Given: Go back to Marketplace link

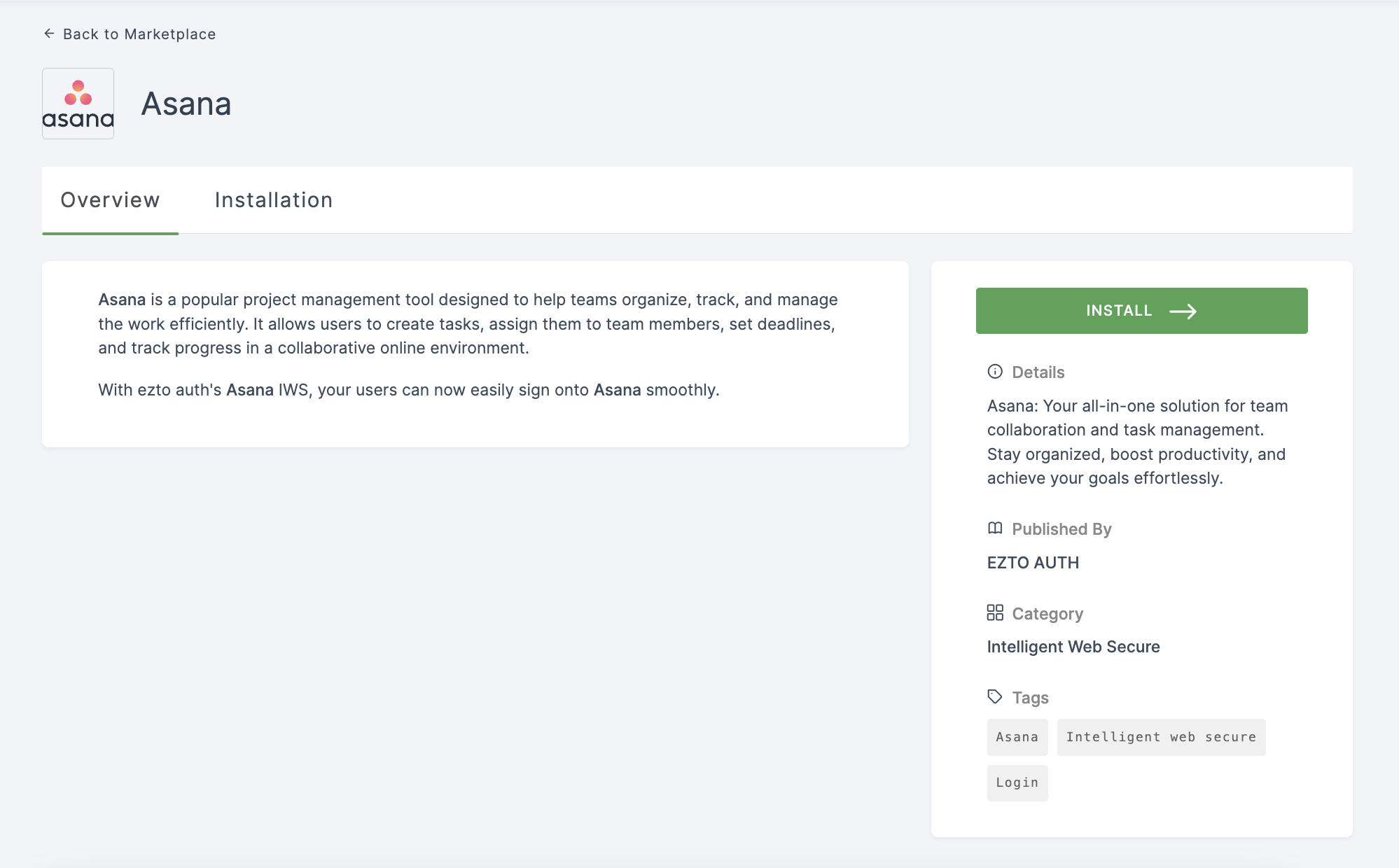Looking at the screenshot, I should pos(130,34).
